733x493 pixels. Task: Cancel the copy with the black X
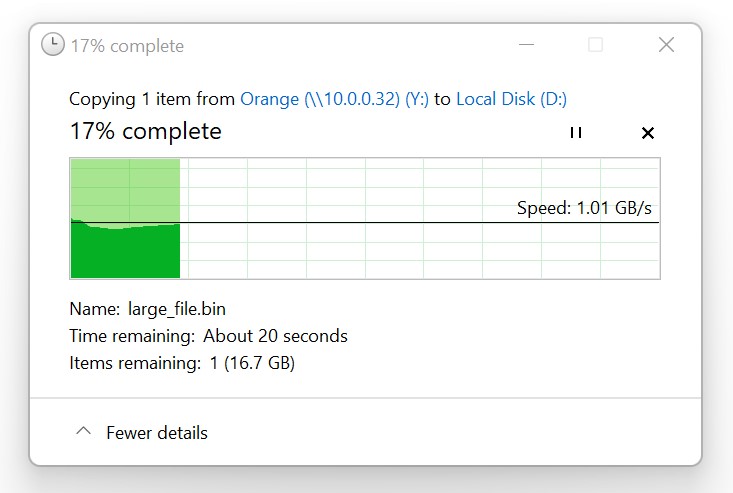647,133
